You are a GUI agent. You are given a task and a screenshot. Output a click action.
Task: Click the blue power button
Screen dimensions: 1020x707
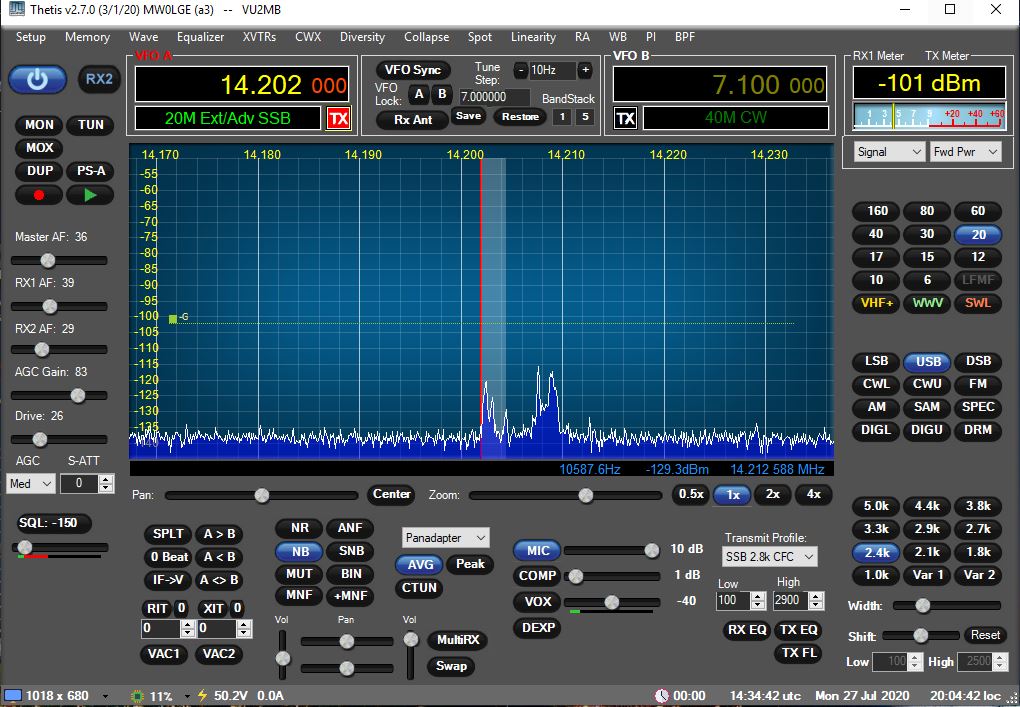37,79
